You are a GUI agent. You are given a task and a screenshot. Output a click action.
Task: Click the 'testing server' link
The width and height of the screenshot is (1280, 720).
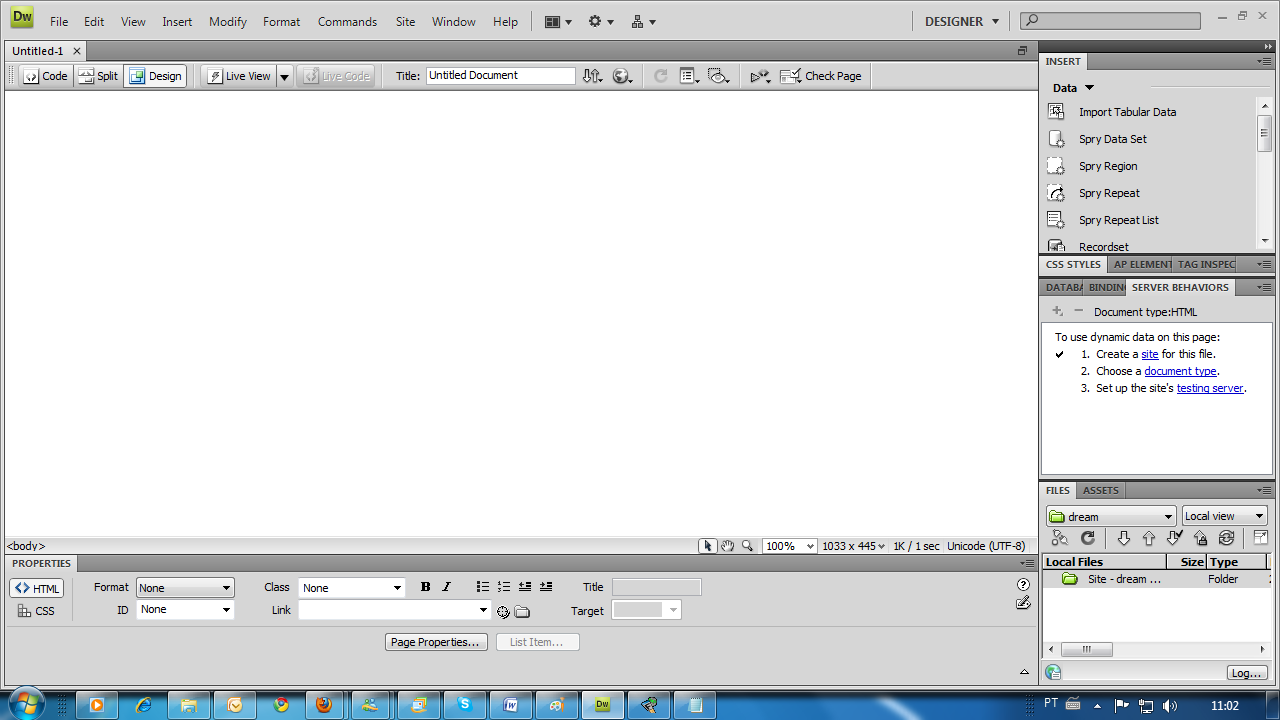(1210, 388)
